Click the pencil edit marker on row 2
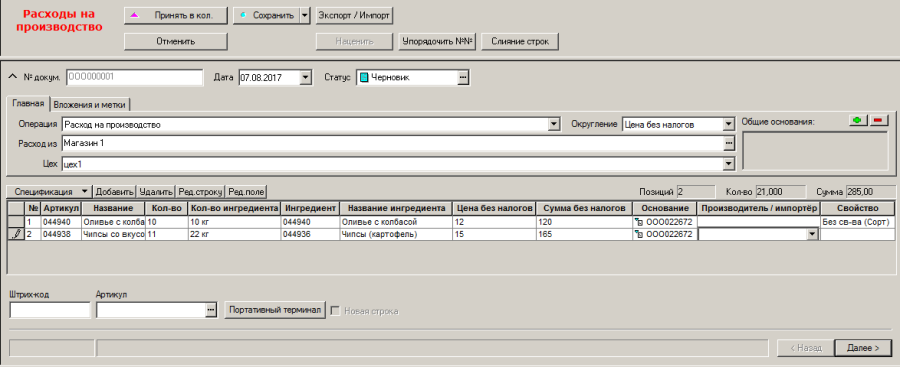The image size is (900, 367). pos(16,234)
